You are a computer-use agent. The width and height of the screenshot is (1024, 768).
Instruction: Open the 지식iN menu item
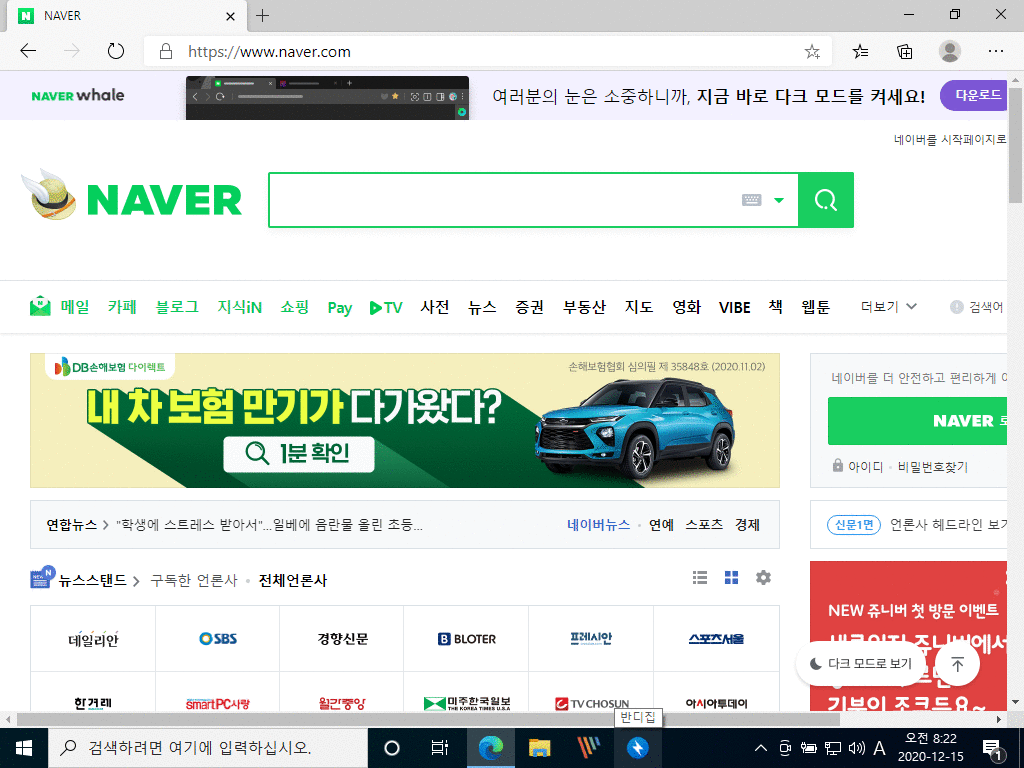240,307
